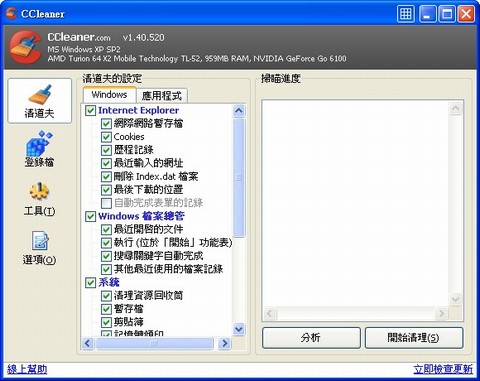Click the checklist horizontal scrollbar thumb
The width and height of the screenshot is (480, 381).
pyautogui.click(x=154, y=343)
